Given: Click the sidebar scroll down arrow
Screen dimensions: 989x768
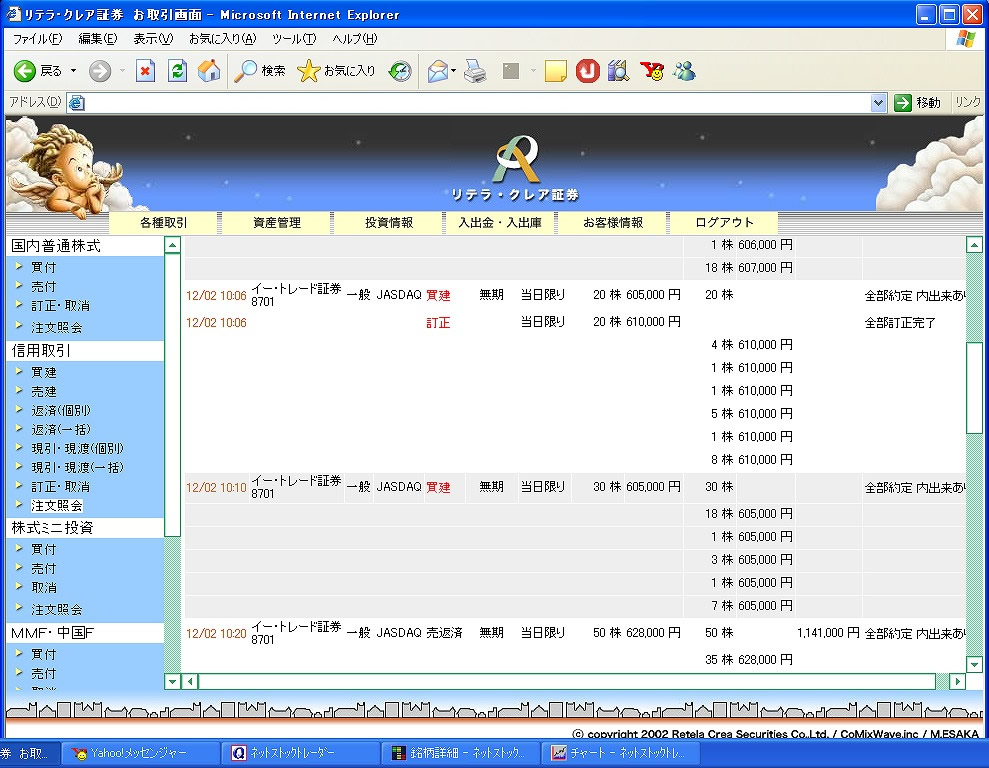Looking at the screenshot, I should point(172,681).
